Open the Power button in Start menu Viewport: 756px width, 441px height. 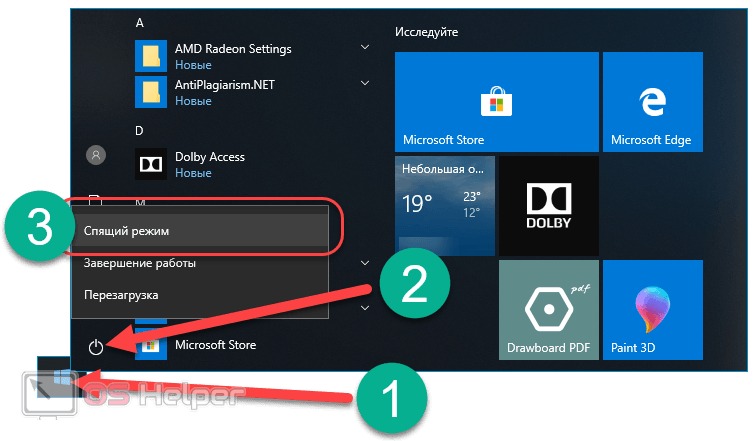point(96,347)
